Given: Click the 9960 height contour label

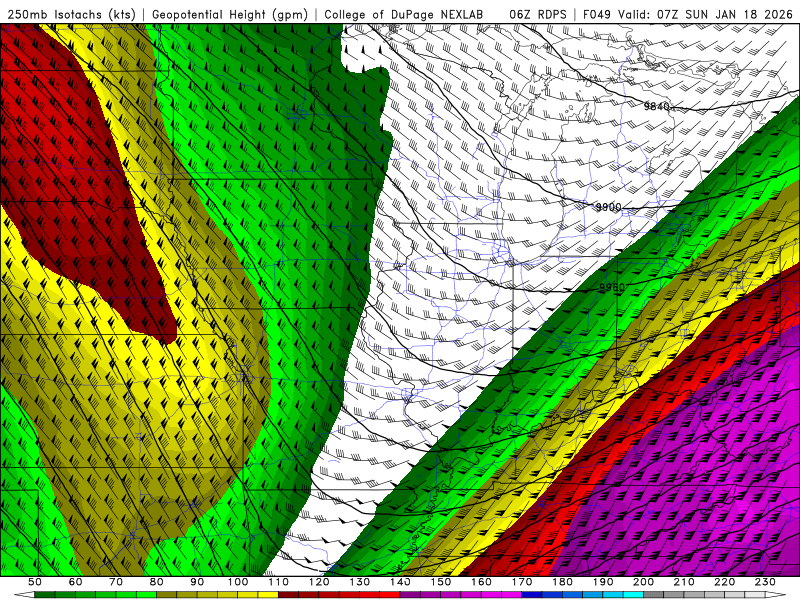Looking at the screenshot, I should [x=611, y=287].
